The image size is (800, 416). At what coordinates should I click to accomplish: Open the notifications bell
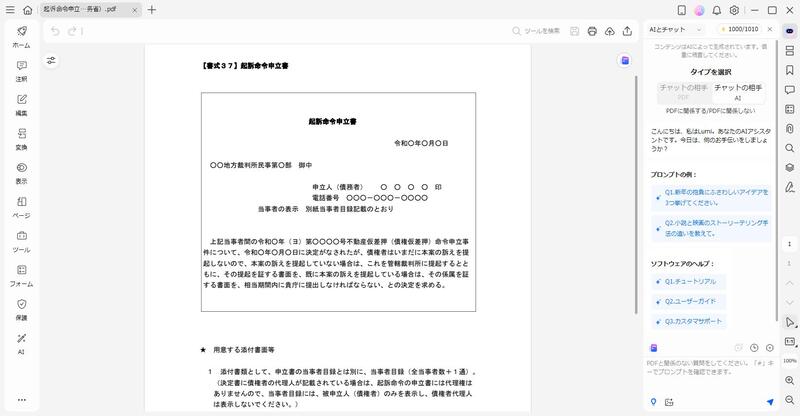point(717,10)
